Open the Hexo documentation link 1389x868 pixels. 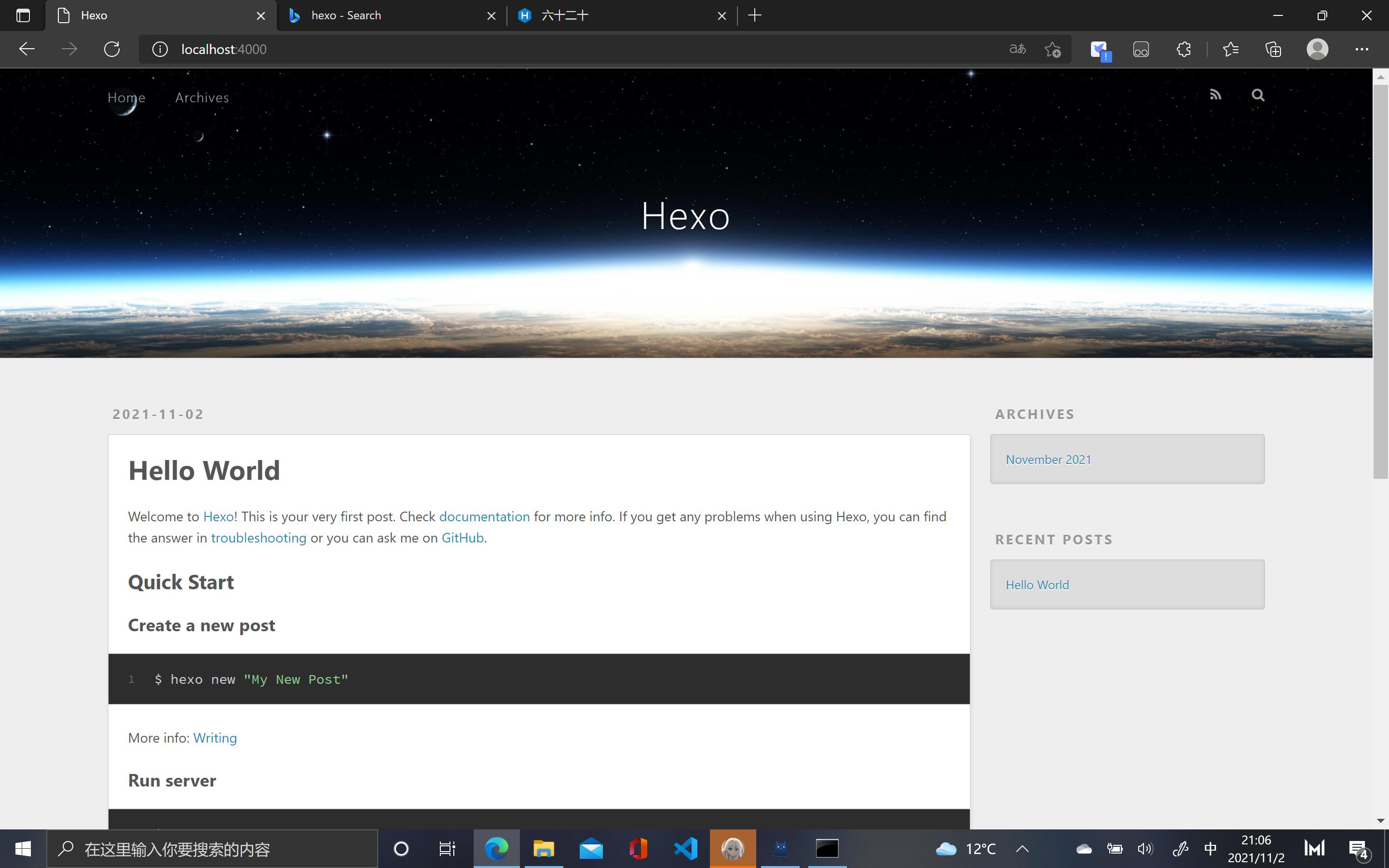pyautogui.click(x=484, y=516)
